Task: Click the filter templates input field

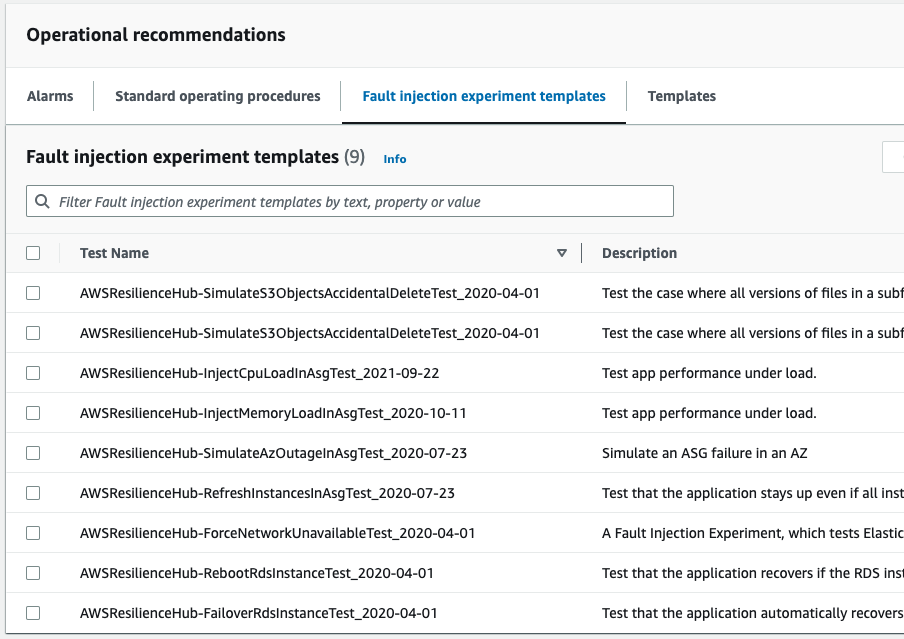Action: (349, 201)
